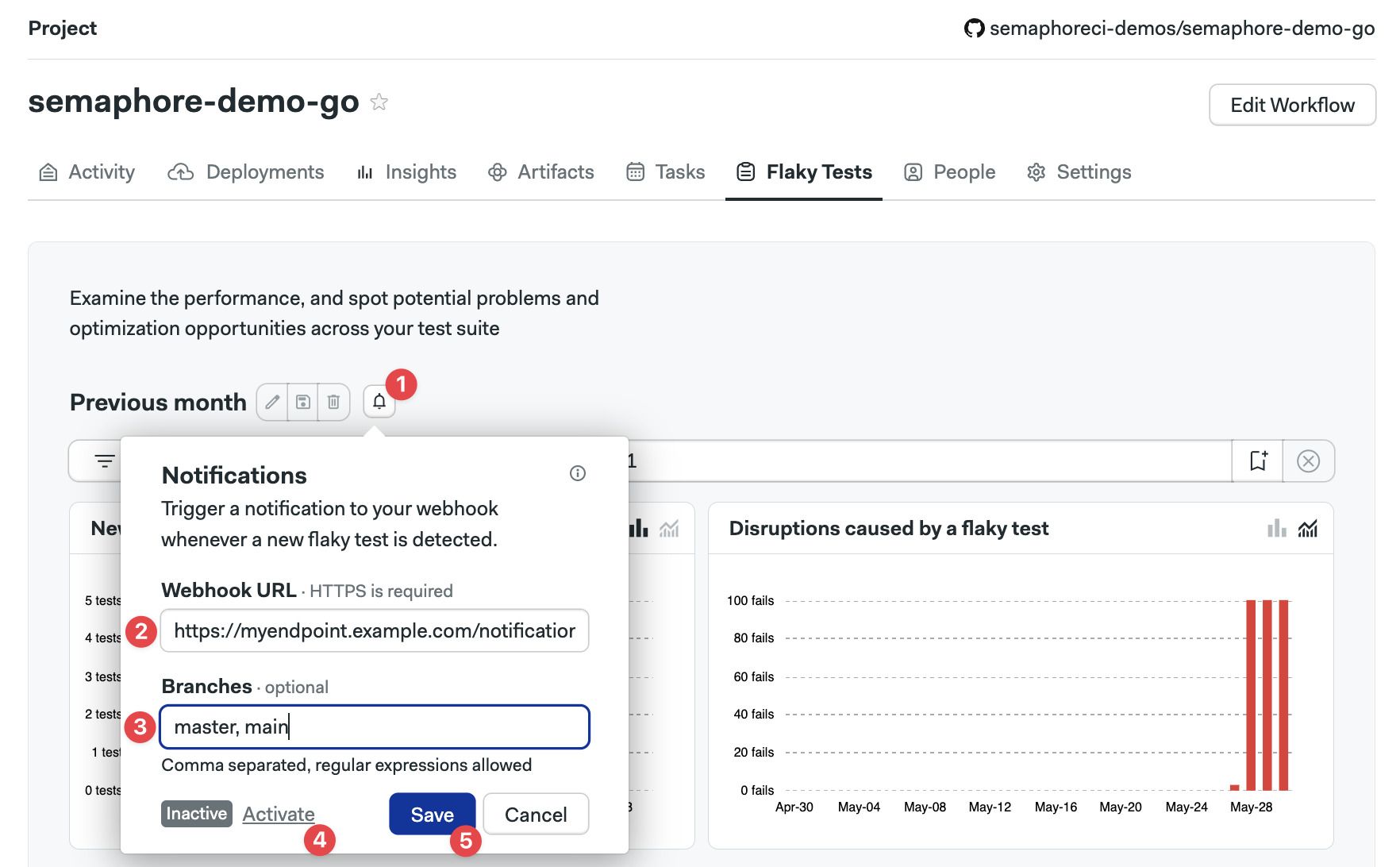Click the 'Project' header text
The image size is (1400, 867).
click(63, 29)
